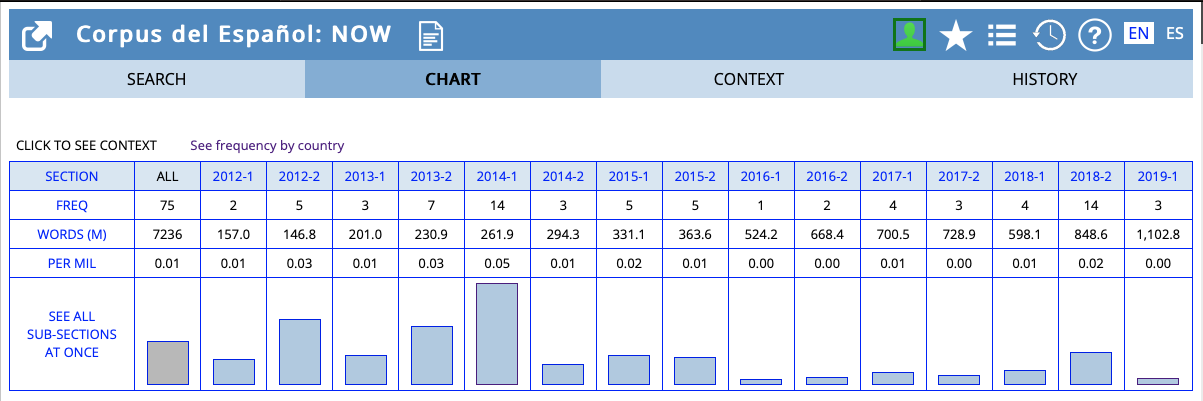Click the total words value 7236
The height and width of the screenshot is (401, 1203).
[167, 234]
